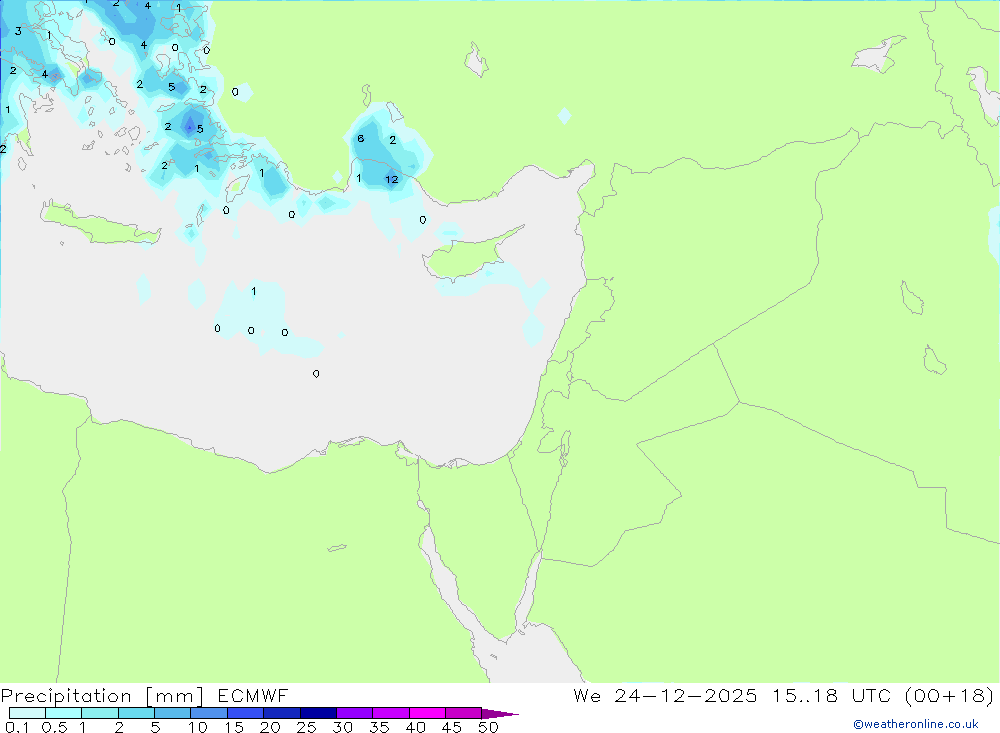Select the 40–45 mm magenta legend swatch

427,713
